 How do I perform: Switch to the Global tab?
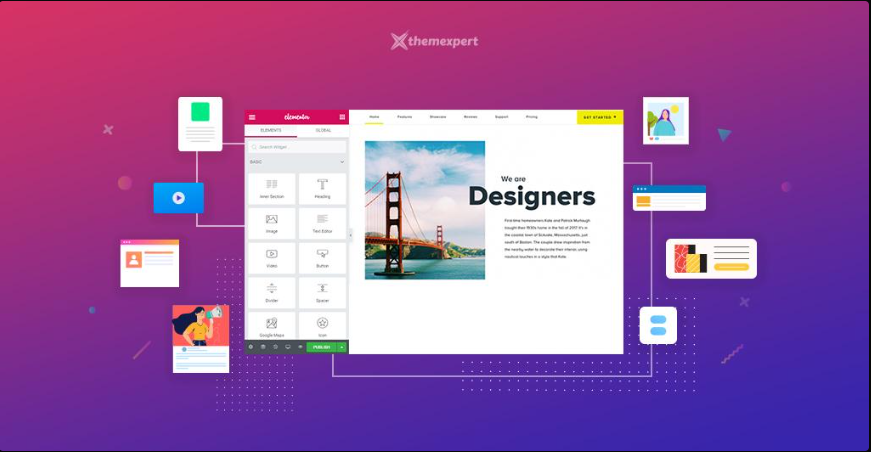[323, 130]
